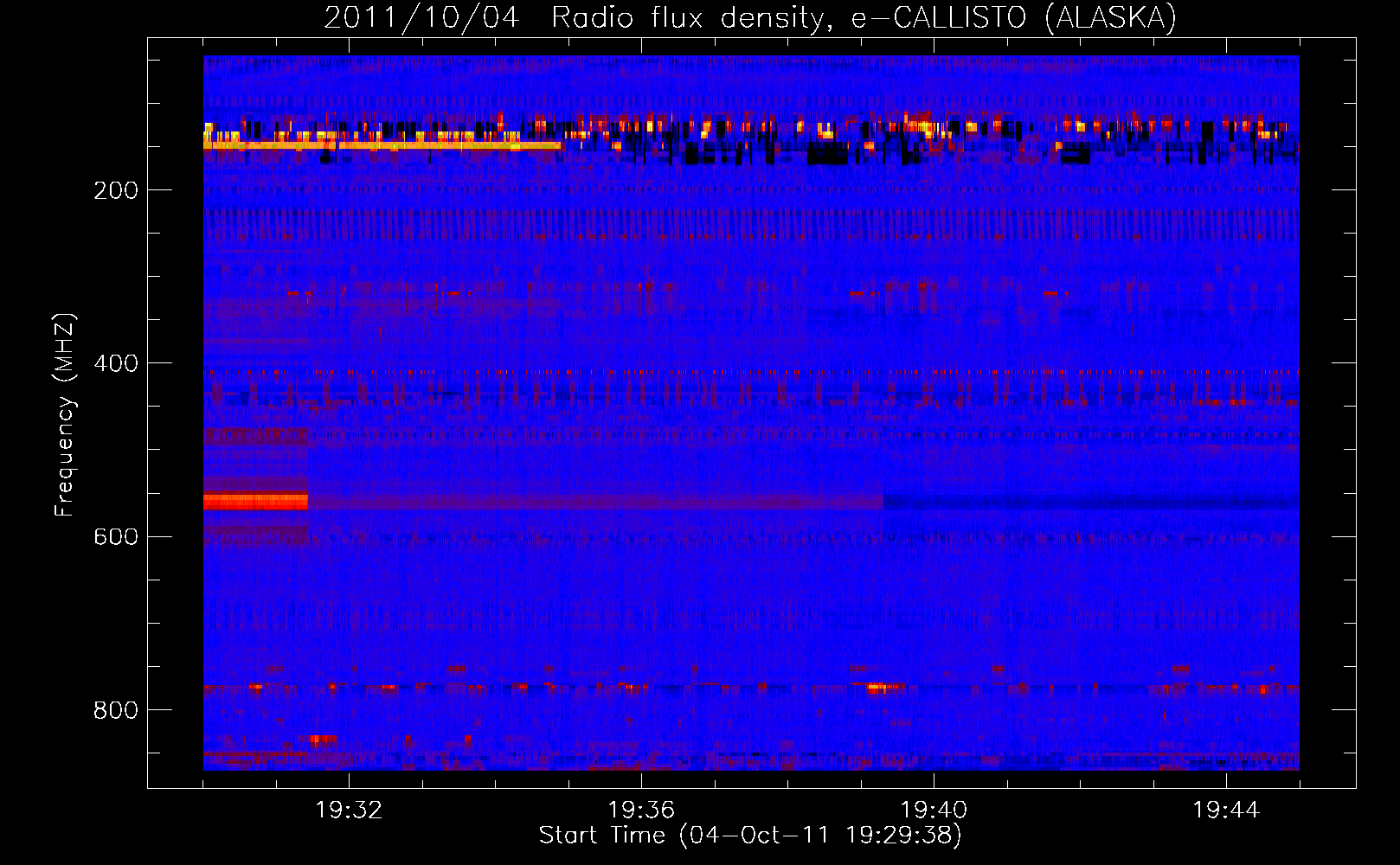Click the 800 frequency tick label
Viewport: 1400px width, 865px height.
115,710
